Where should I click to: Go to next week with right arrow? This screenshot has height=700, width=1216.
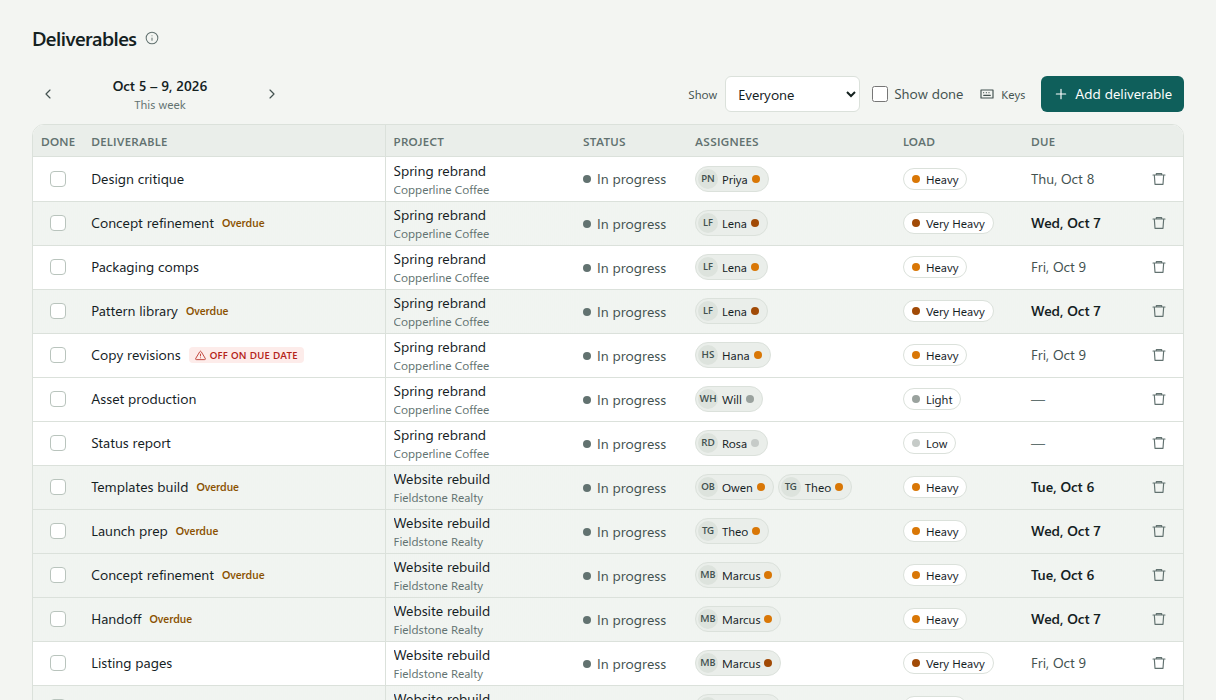271,94
